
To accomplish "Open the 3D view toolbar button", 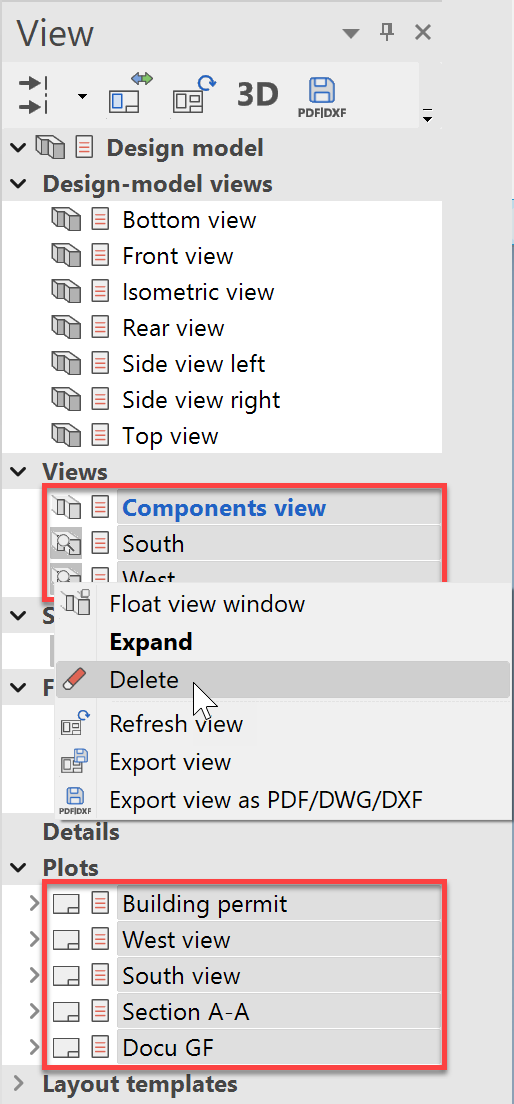I will point(258,94).
